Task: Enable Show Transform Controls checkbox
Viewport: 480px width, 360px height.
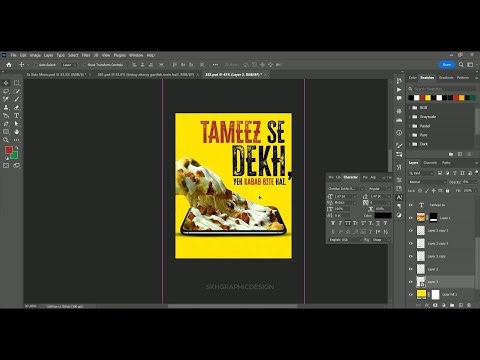Action: click(85, 65)
